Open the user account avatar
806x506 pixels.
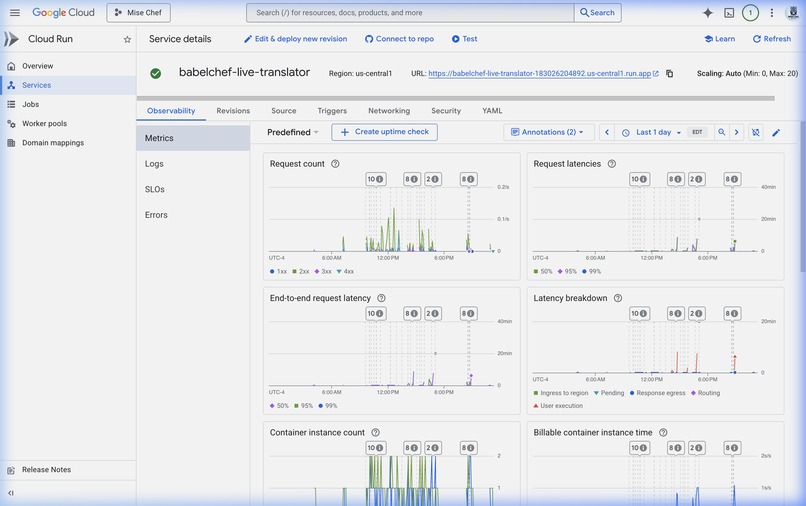click(x=794, y=13)
